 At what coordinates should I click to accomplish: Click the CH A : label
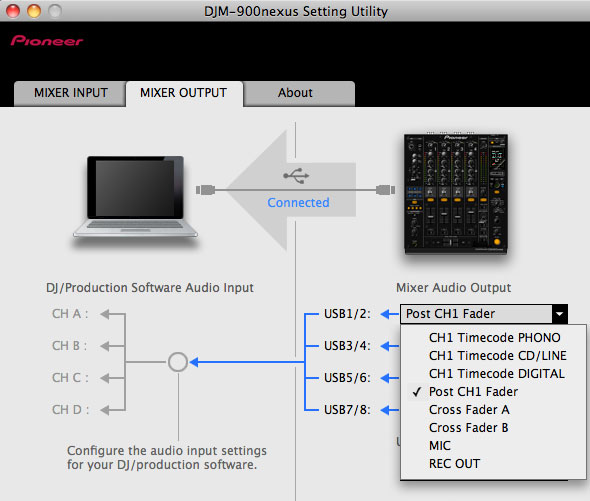70,314
